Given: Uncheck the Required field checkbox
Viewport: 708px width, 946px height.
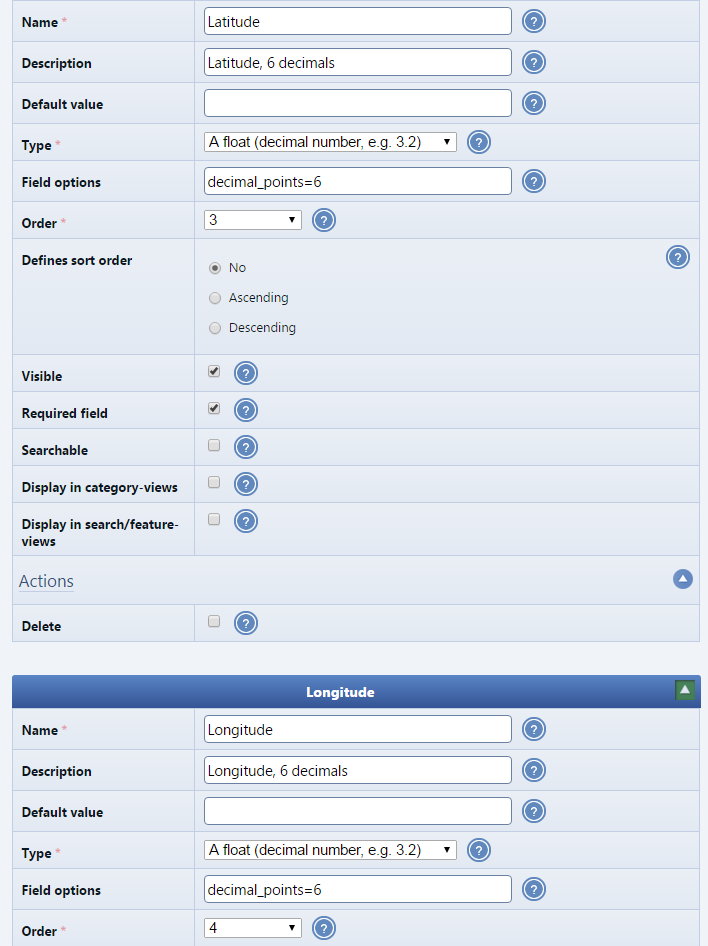Looking at the screenshot, I should click(x=214, y=408).
